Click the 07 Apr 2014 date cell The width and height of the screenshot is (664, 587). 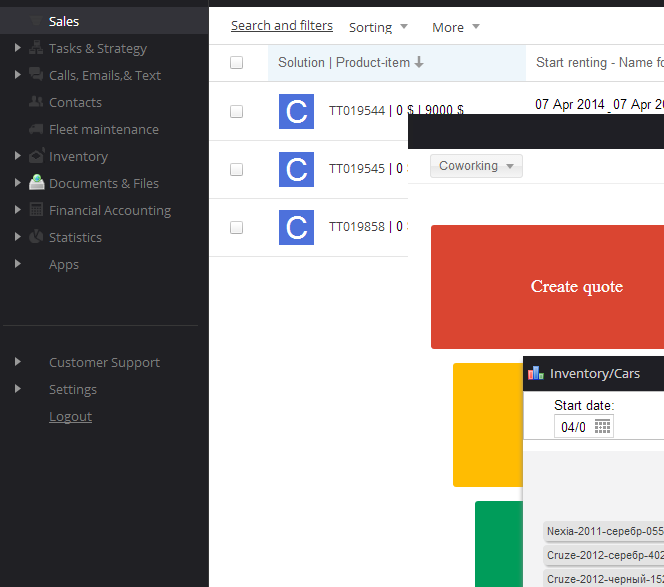(x=599, y=104)
